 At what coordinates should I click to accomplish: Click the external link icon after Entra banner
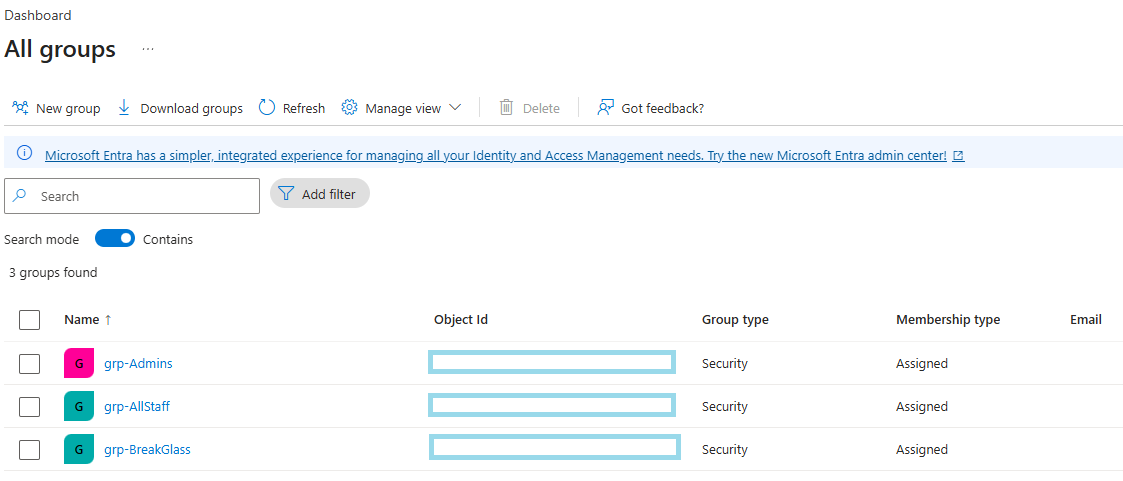tap(958, 155)
